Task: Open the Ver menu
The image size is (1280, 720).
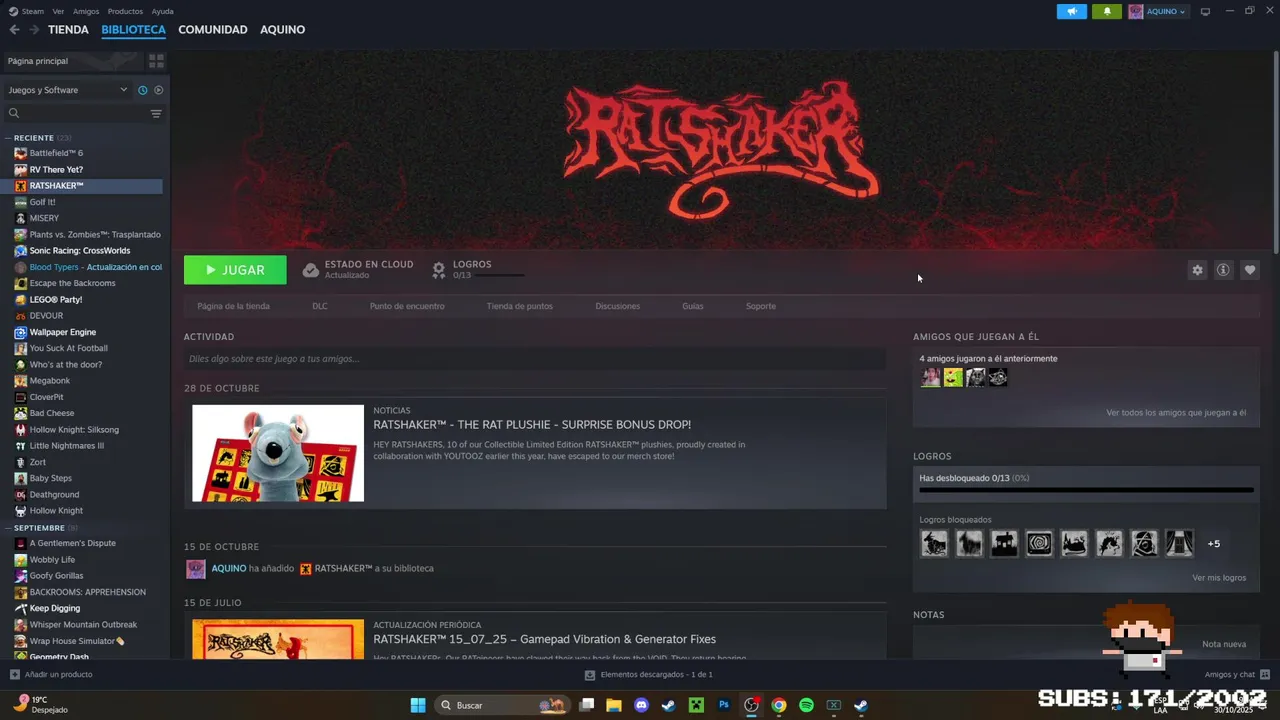Action: click(58, 11)
